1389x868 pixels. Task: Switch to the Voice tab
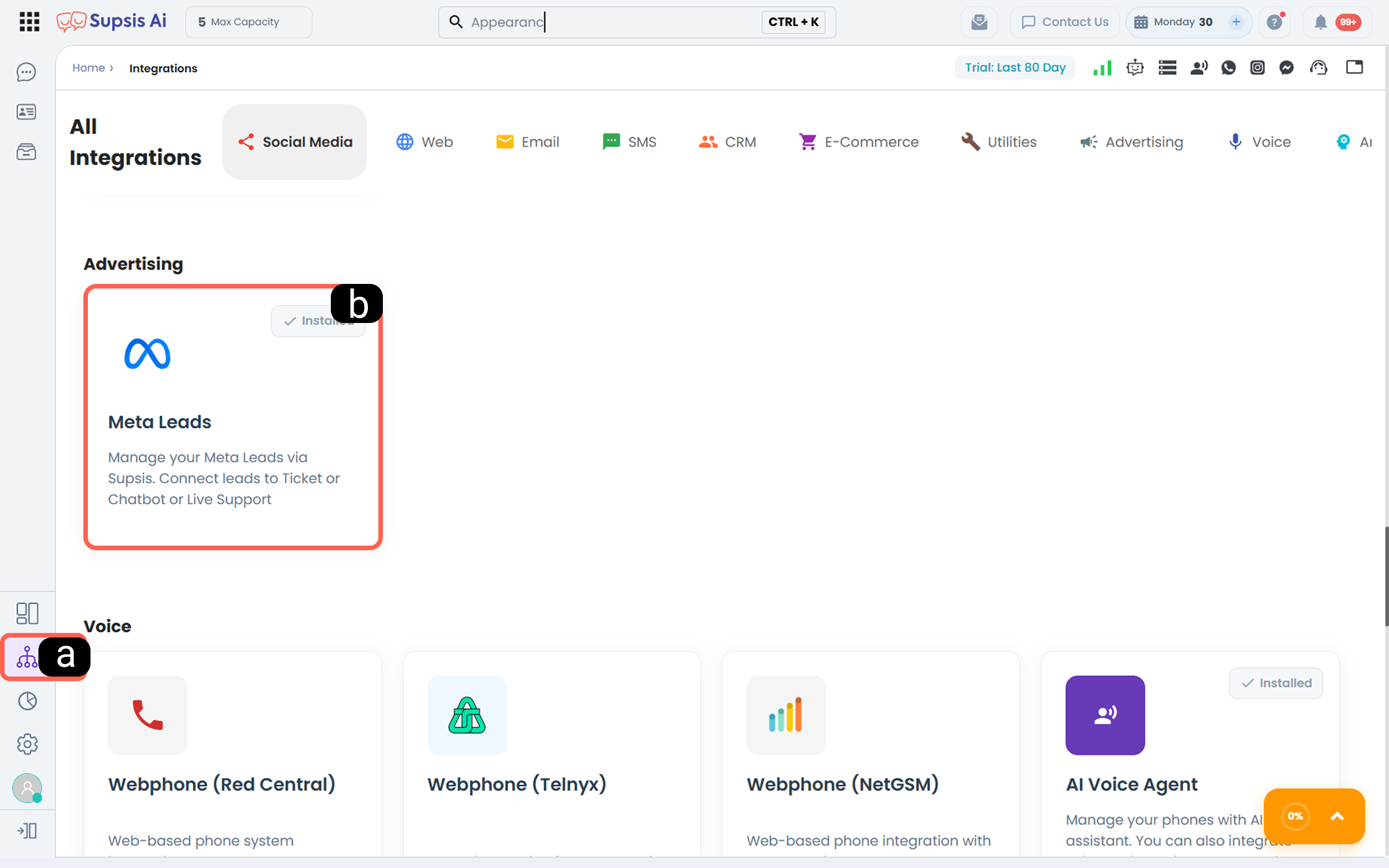click(x=1259, y=142)
